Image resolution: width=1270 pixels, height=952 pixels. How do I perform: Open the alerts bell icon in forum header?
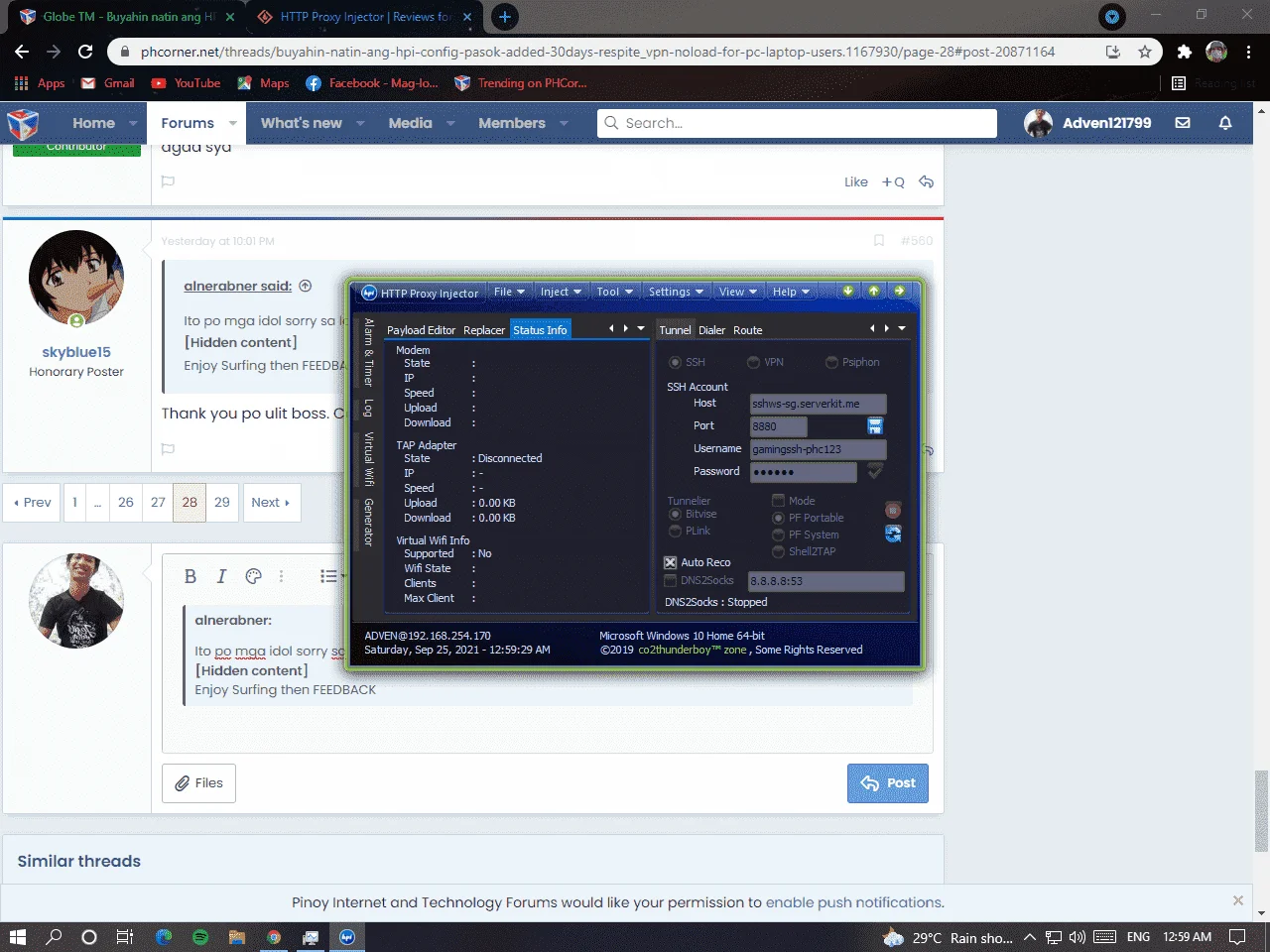pos(1225,123)
